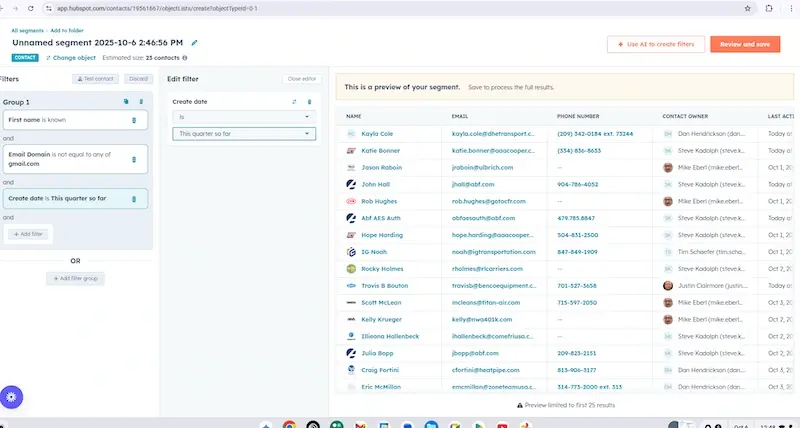Click the owner avatar in Travis B Bouton's row
Image resolution: width=800 pixels, height=428 pixels.
tap(668, 286)
